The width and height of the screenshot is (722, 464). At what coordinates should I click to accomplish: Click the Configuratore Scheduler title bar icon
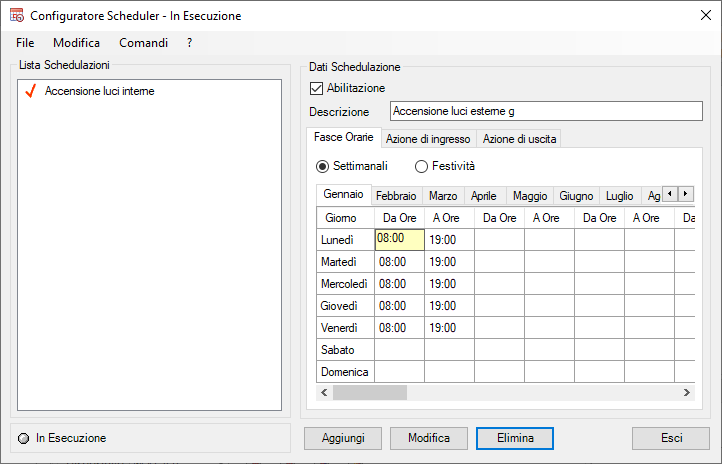[17, 16]
